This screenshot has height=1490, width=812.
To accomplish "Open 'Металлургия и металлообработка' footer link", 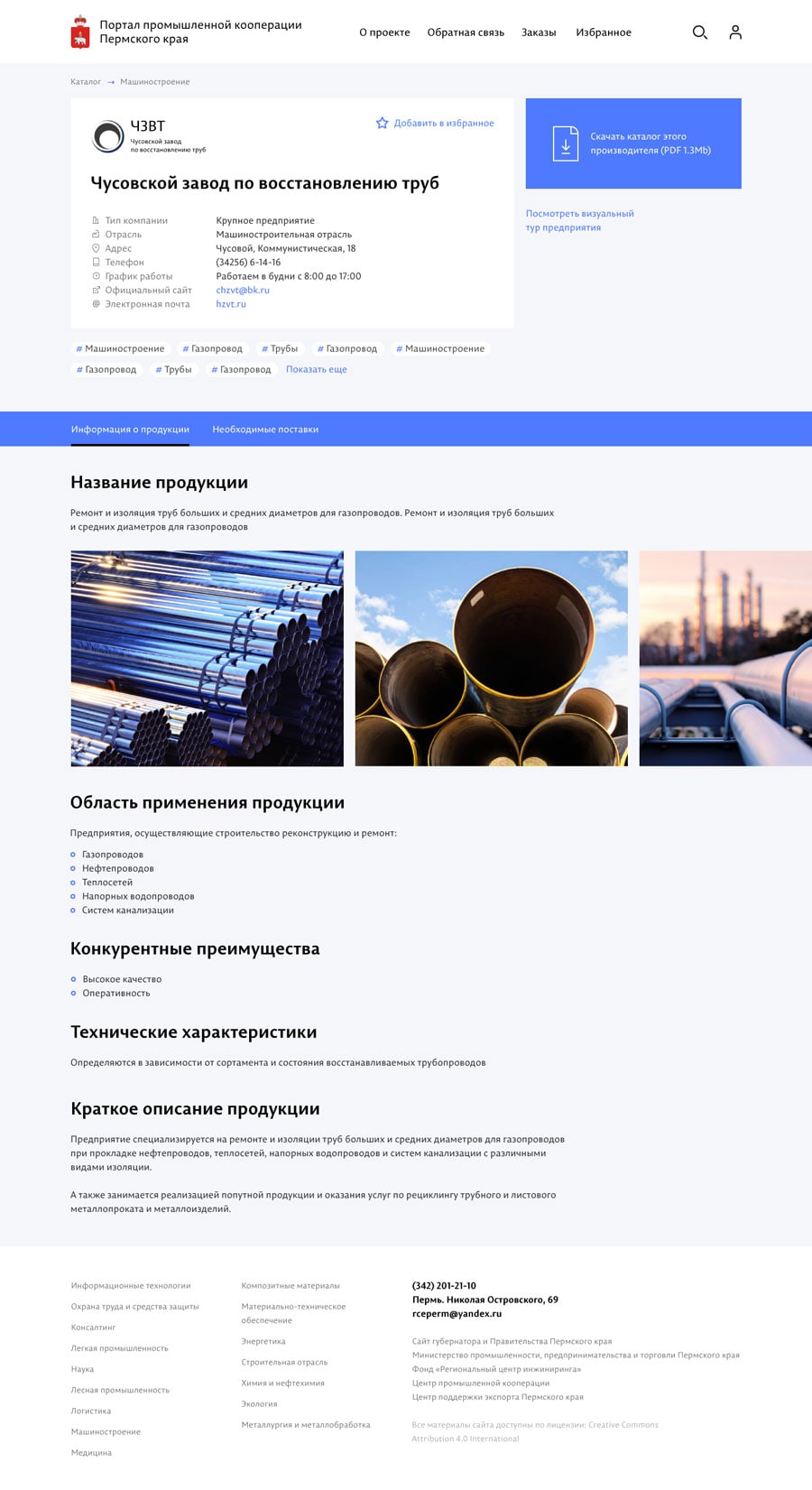I will (x=306, y=1425).
